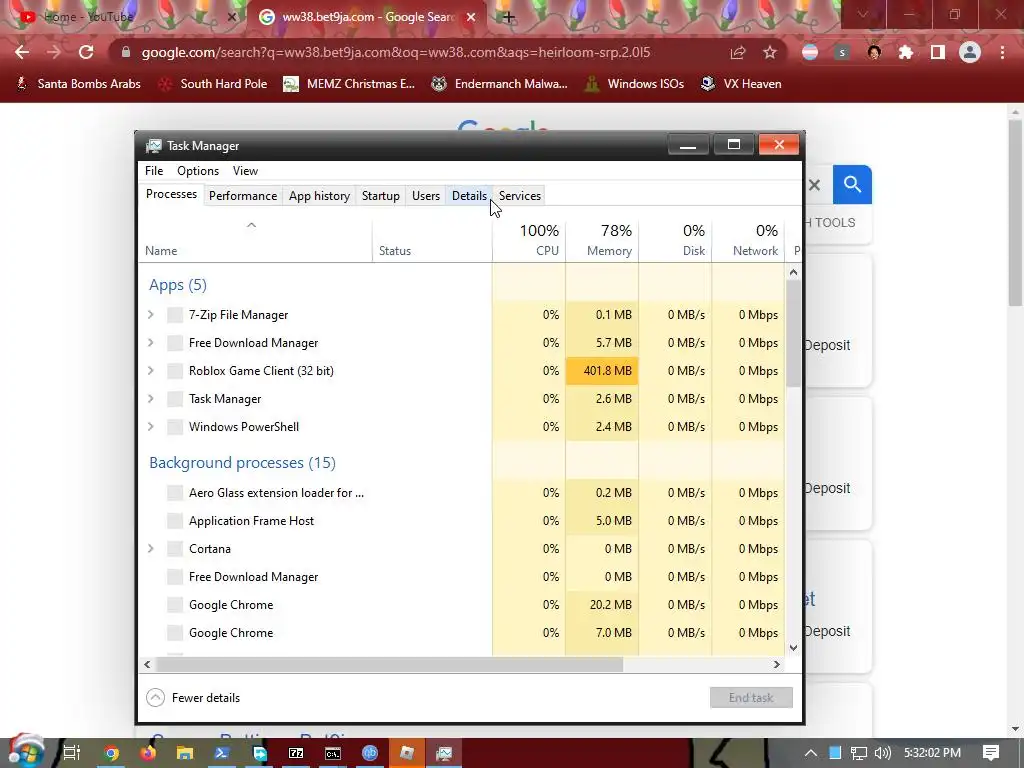
Task: Open a new Chrome tab
Action: point(509,17)
